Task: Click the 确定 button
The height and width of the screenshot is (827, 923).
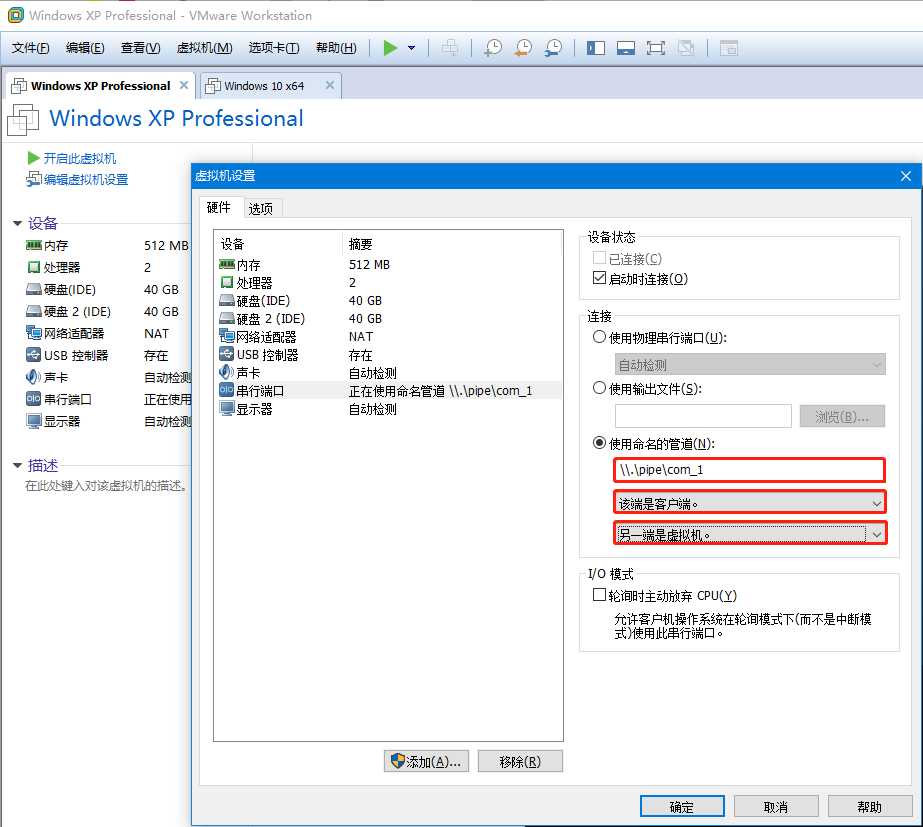Action: tap(682, 806)
